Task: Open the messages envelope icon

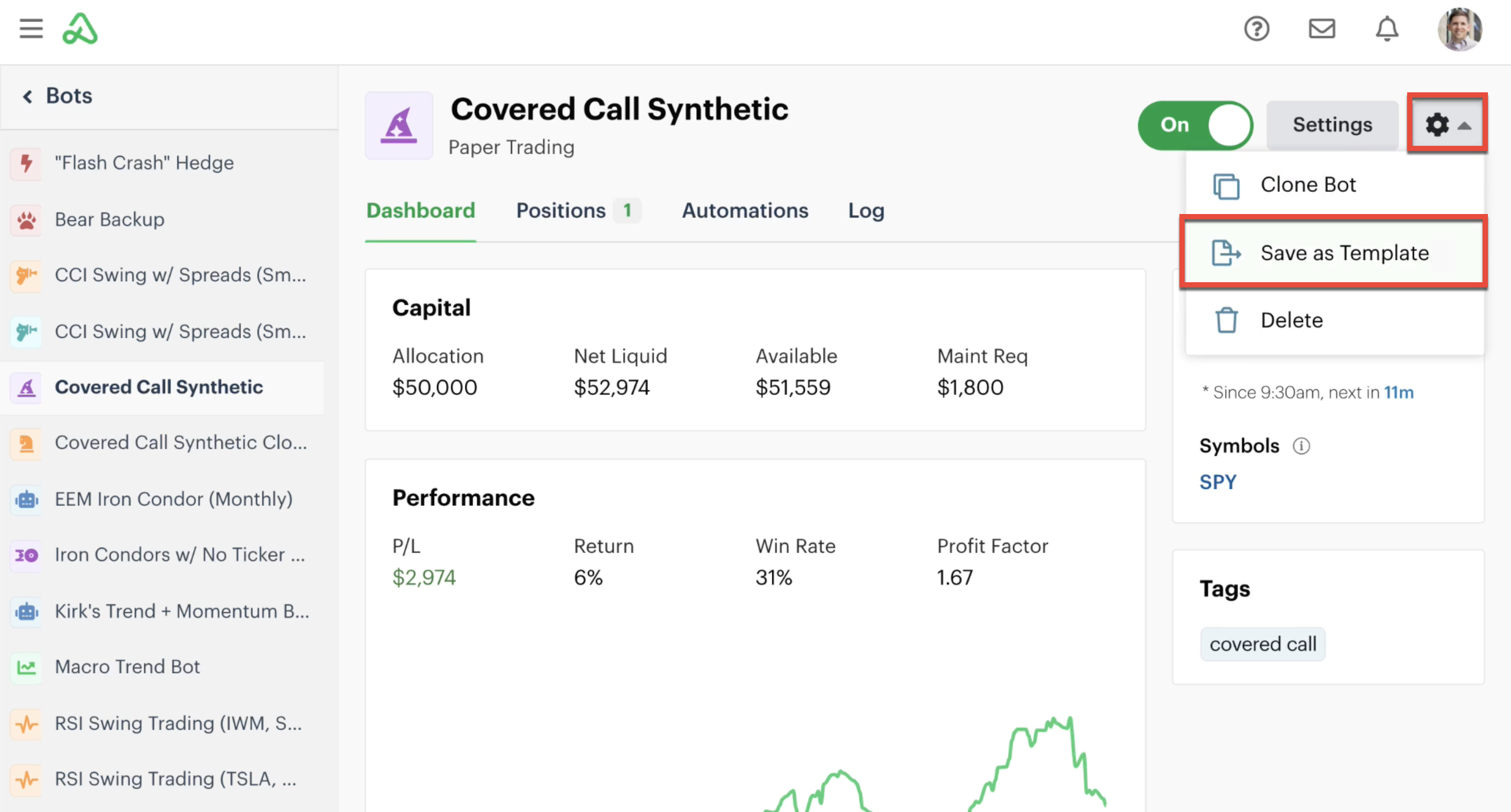Action: point(1322,29)
